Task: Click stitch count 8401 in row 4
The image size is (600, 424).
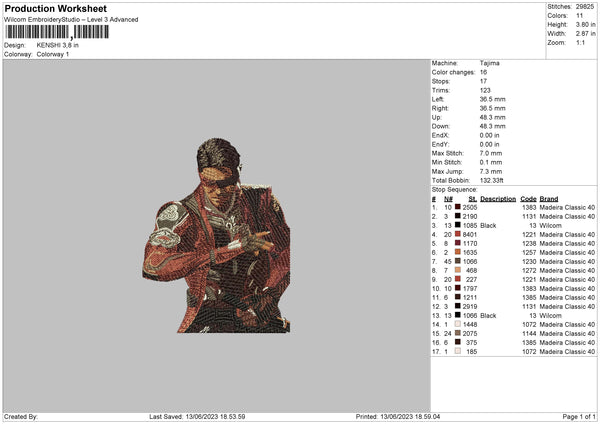Action: coord(470,234)
